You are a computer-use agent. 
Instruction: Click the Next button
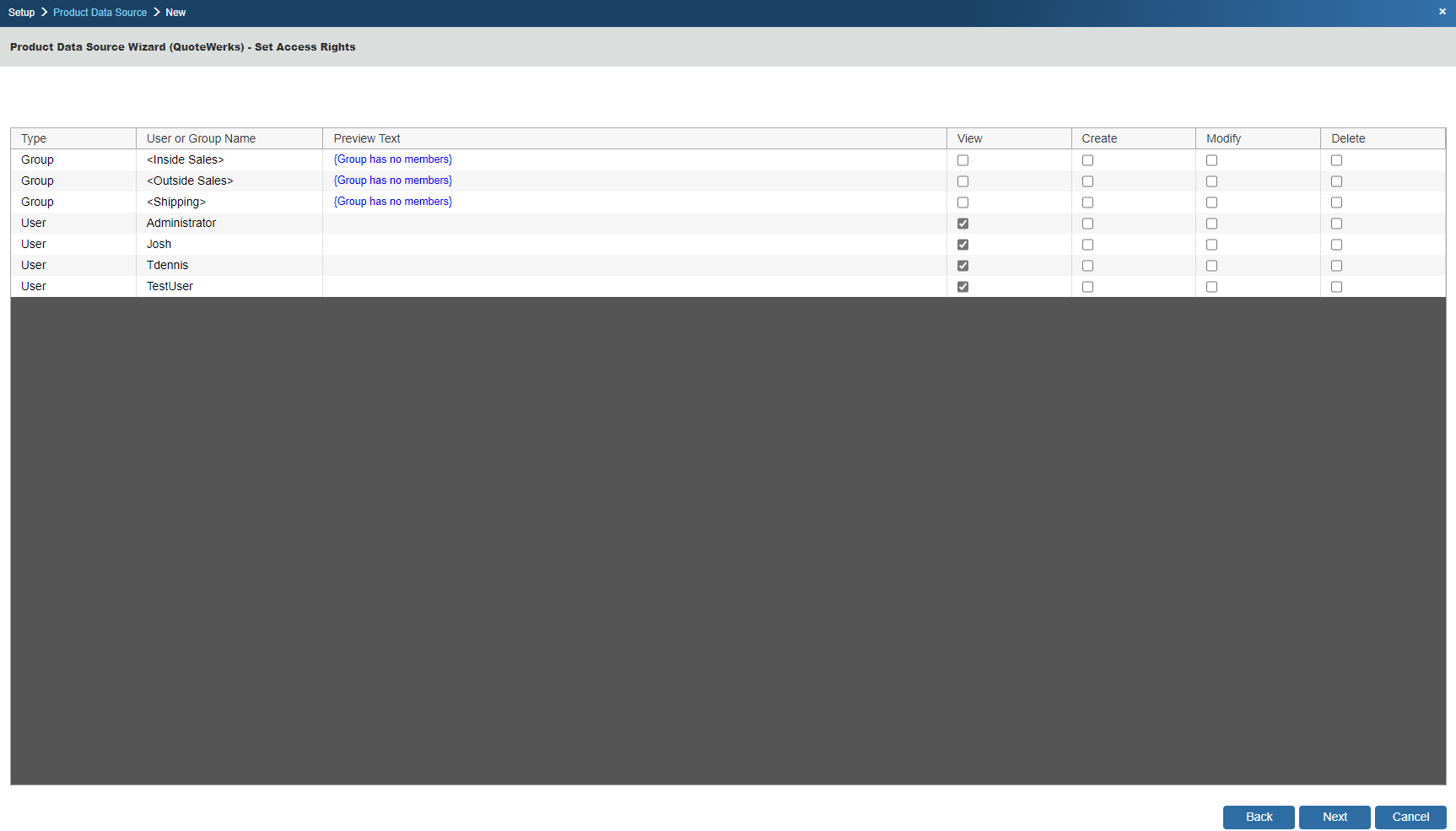pyautogui.click(x=1335, y=817)
